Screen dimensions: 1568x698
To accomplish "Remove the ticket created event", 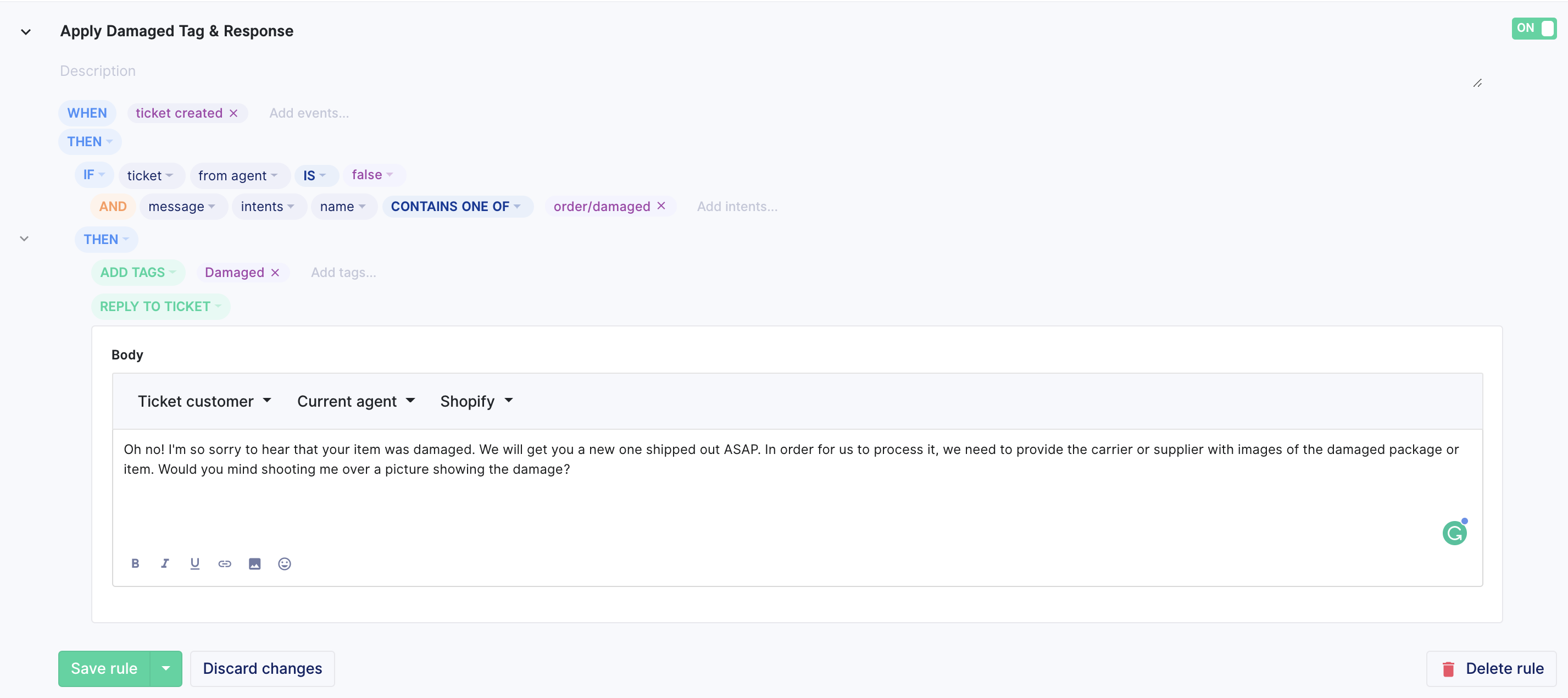I will tap(233, 113).
